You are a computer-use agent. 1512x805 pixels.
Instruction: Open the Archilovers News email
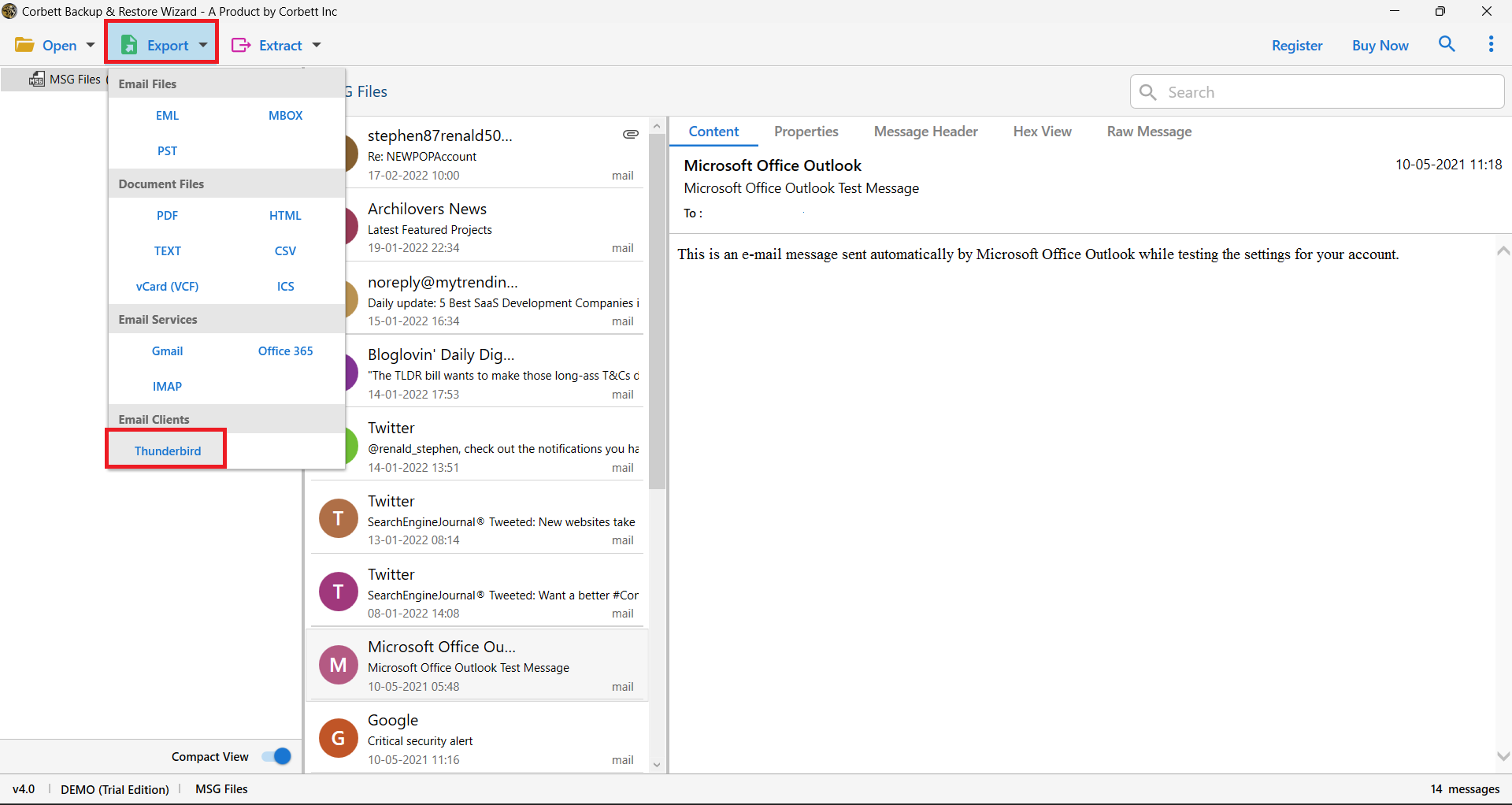(x=495, y=226)
